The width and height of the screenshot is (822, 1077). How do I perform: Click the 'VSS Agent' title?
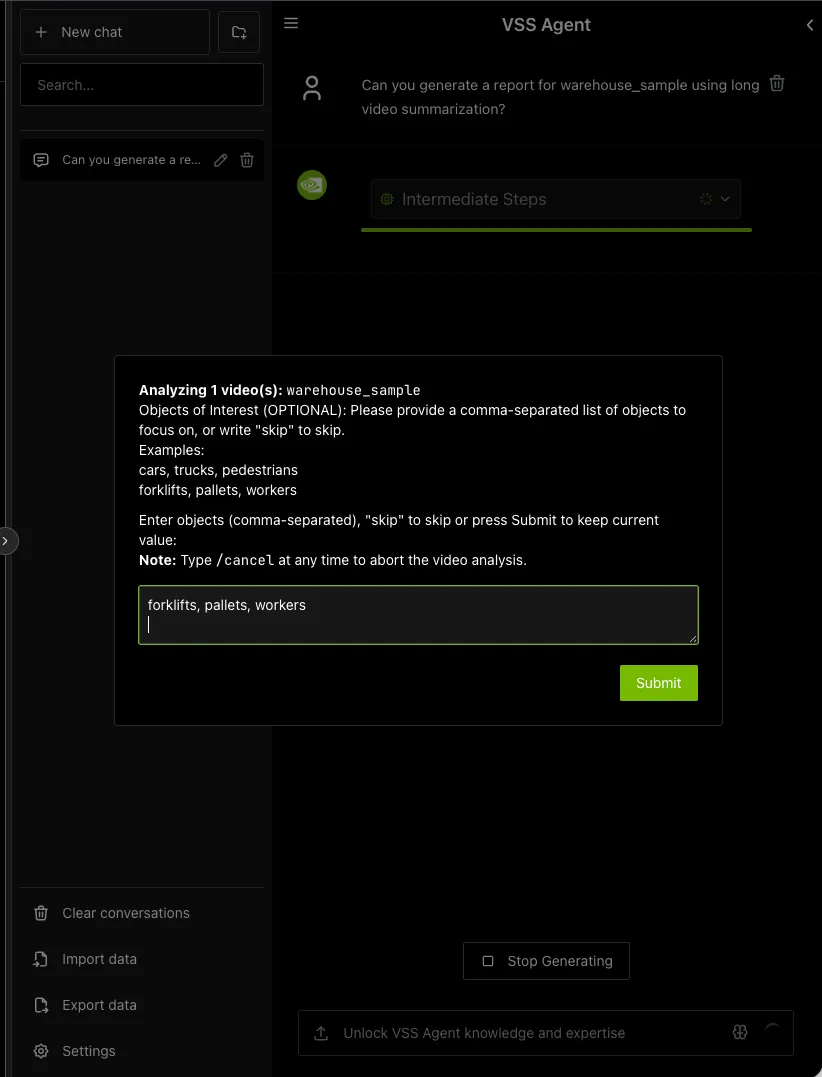pos(546,25)
